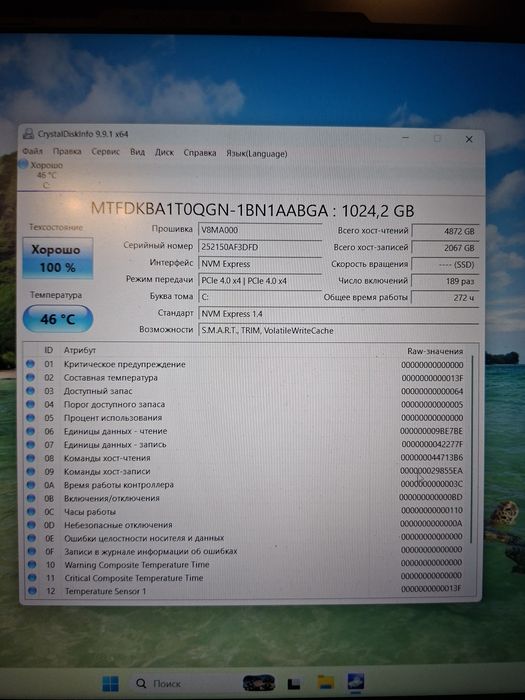Image resolution: width=525 pixels, height=700 pixels.
Task: Click raw value 000000009BE7BE
Action: 431,431
